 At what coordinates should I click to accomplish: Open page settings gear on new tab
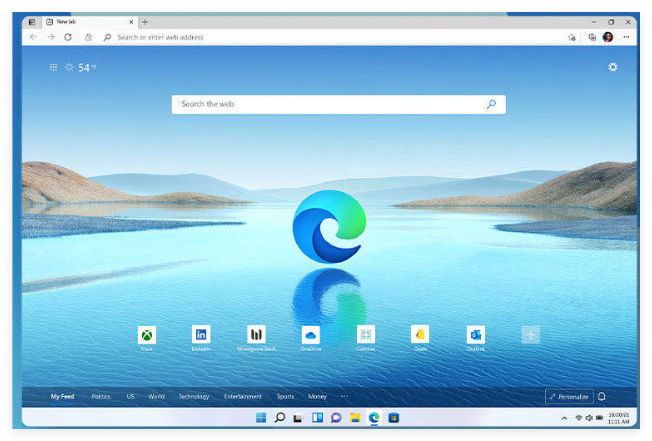(x=613, y=67)
